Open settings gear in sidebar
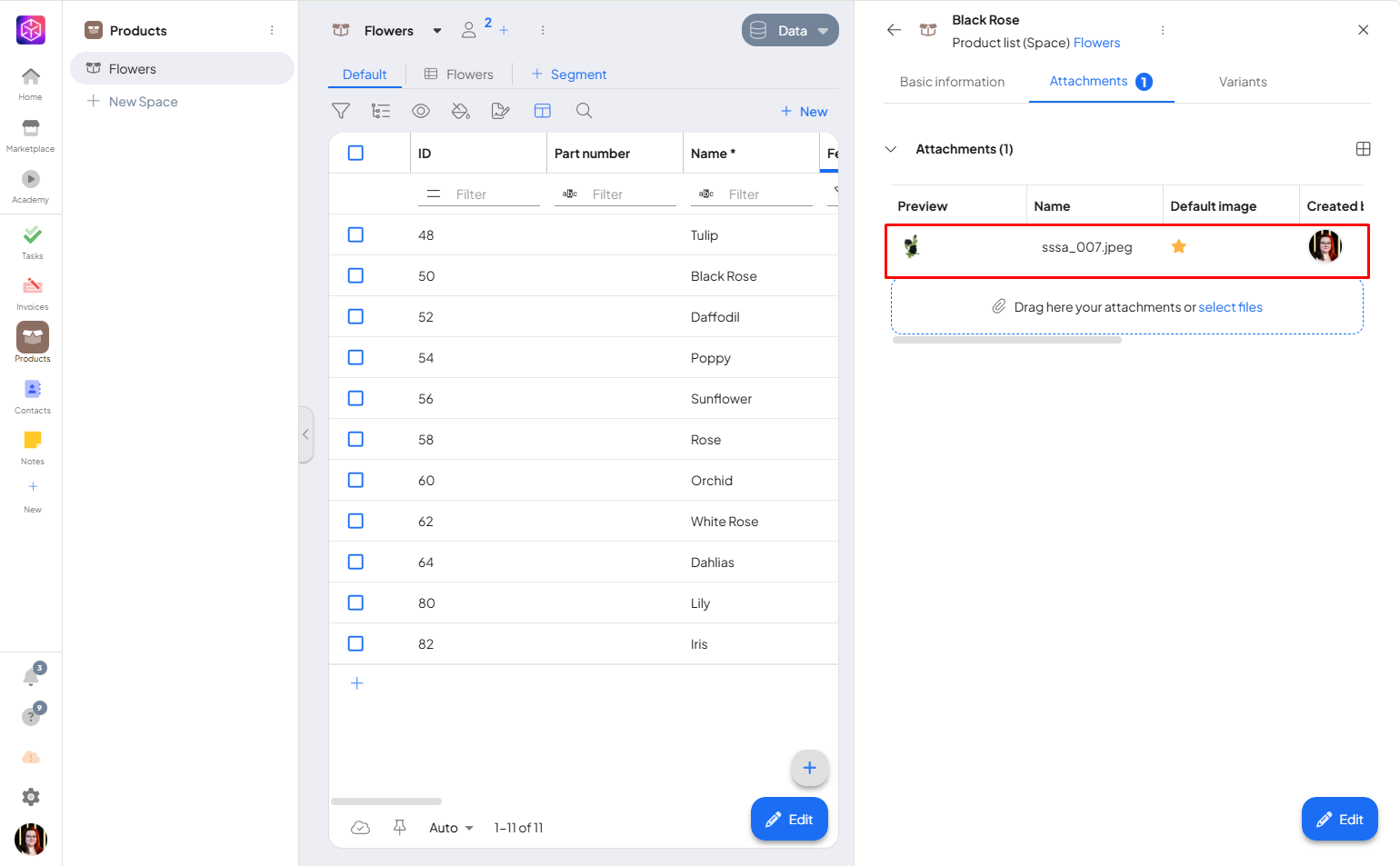 point(31,797)
